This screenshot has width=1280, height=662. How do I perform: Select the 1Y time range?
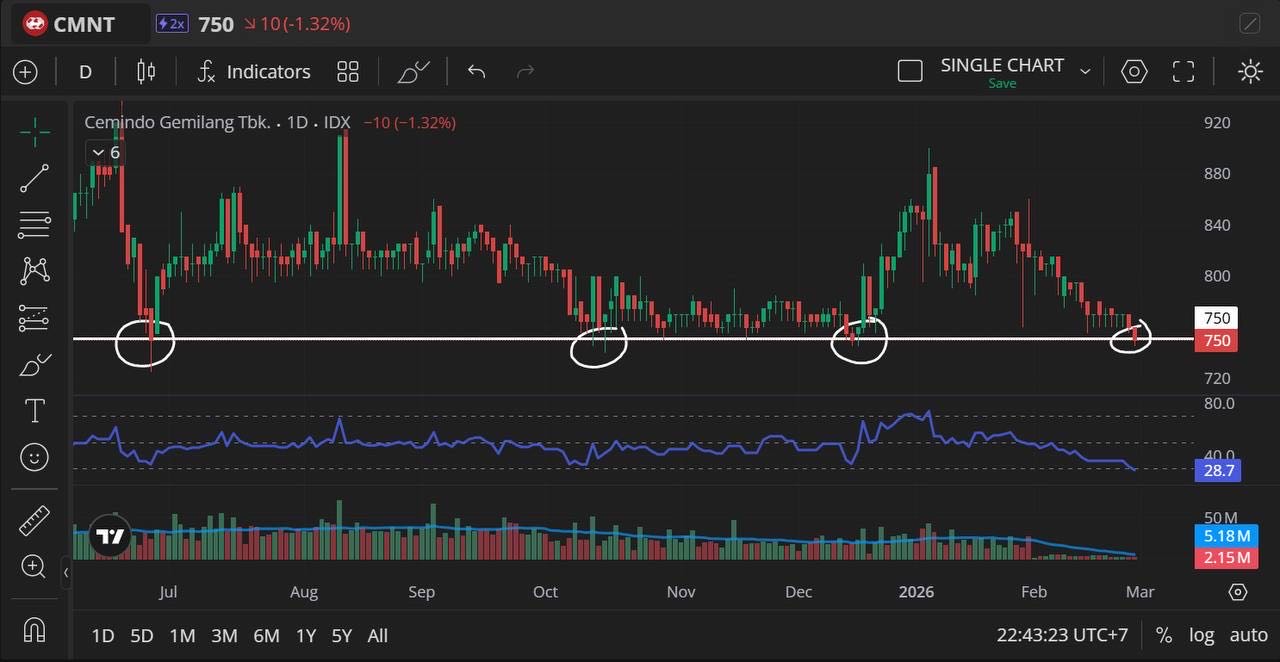pos(306,635)
